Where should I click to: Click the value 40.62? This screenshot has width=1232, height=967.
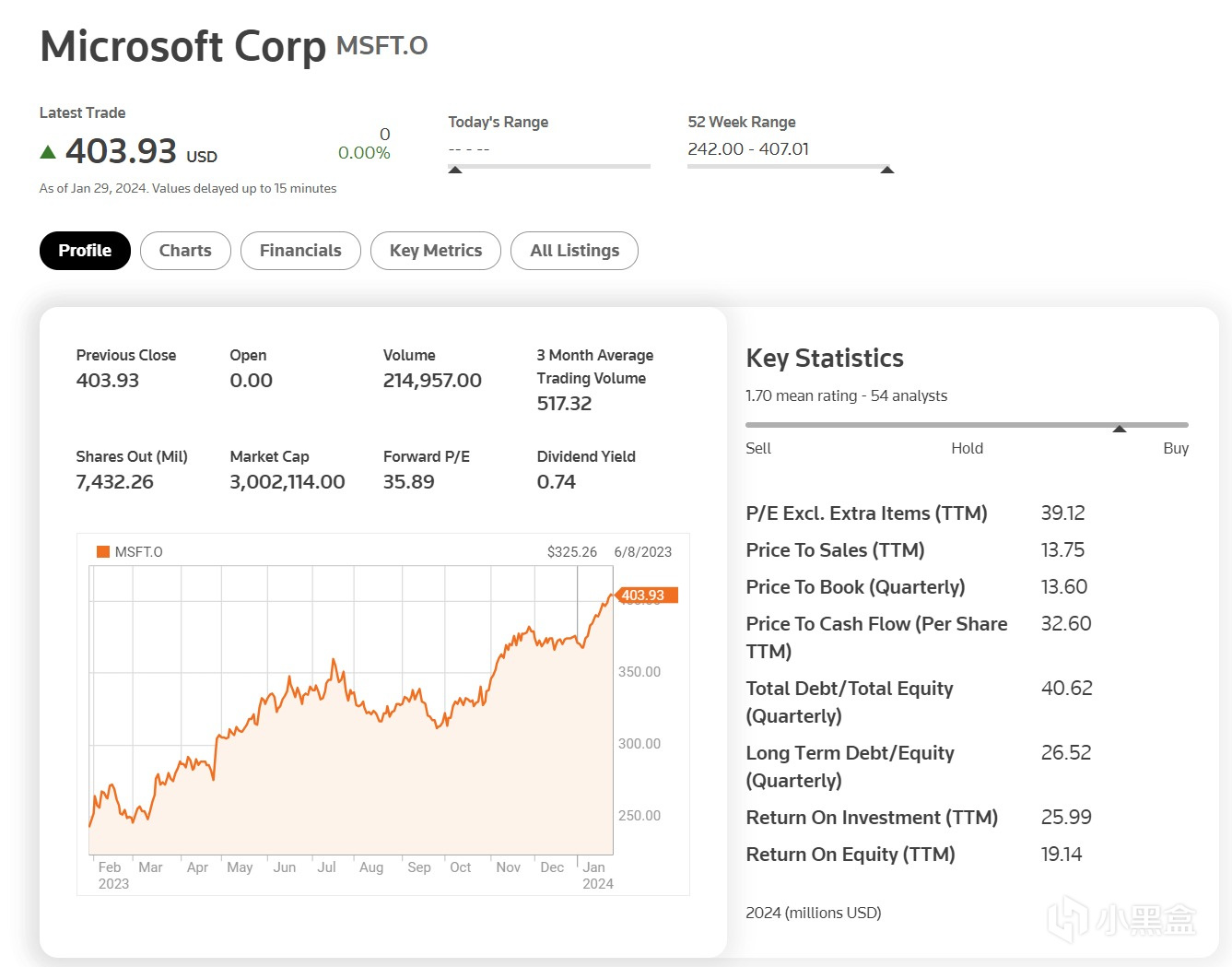[1066, 689]
